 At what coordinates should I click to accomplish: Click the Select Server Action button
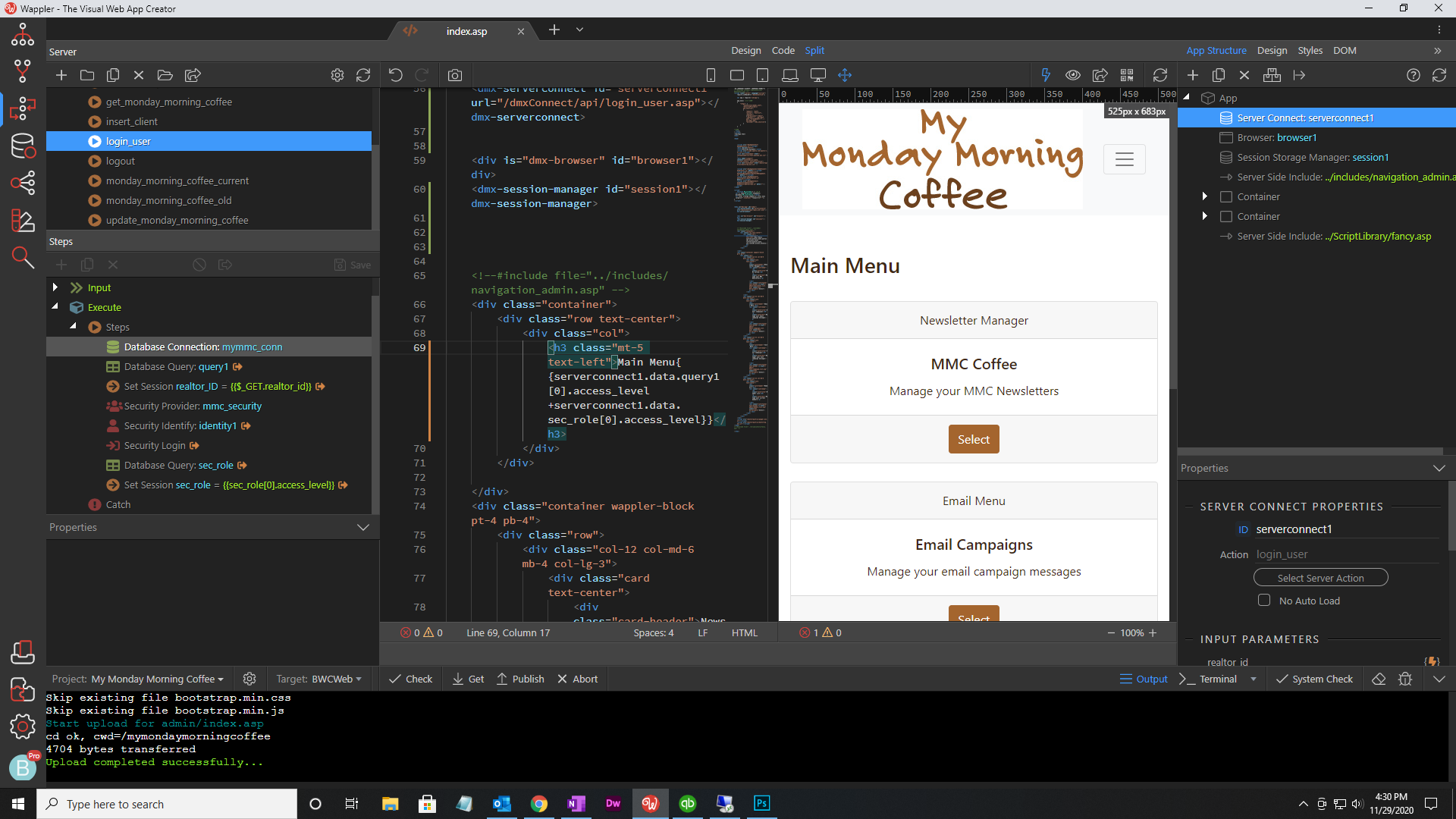point(1320,578)
